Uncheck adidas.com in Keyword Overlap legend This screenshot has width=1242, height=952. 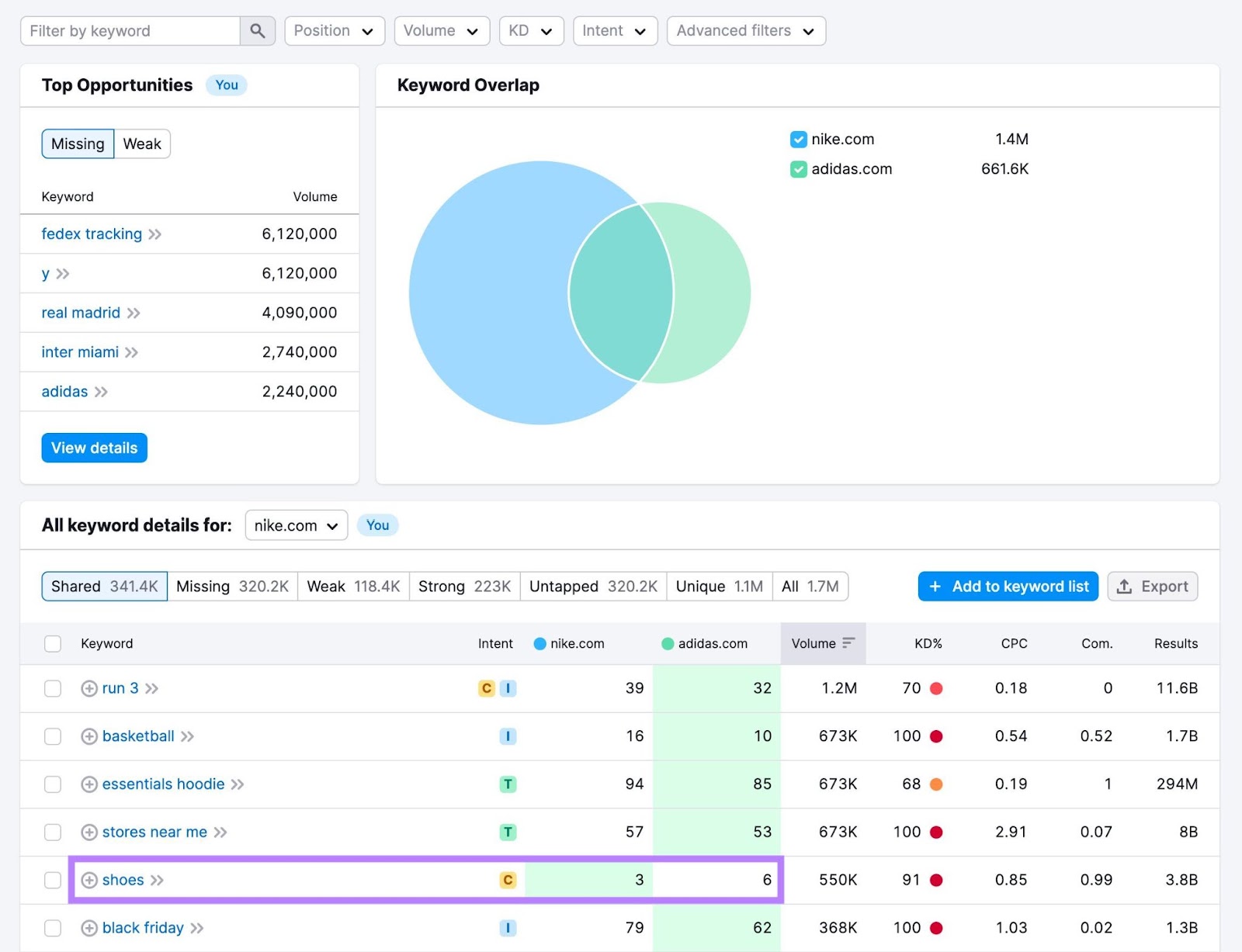click(x=799, y=169)
